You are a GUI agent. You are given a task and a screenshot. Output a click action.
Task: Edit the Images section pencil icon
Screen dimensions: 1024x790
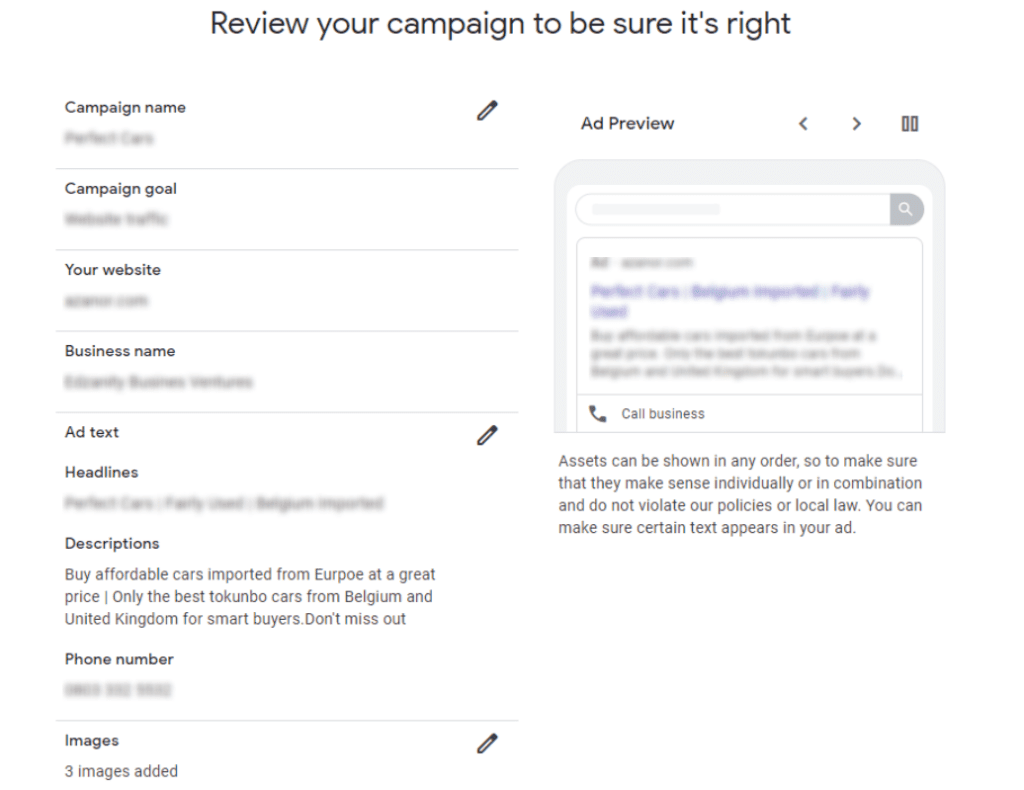point(487,743)
